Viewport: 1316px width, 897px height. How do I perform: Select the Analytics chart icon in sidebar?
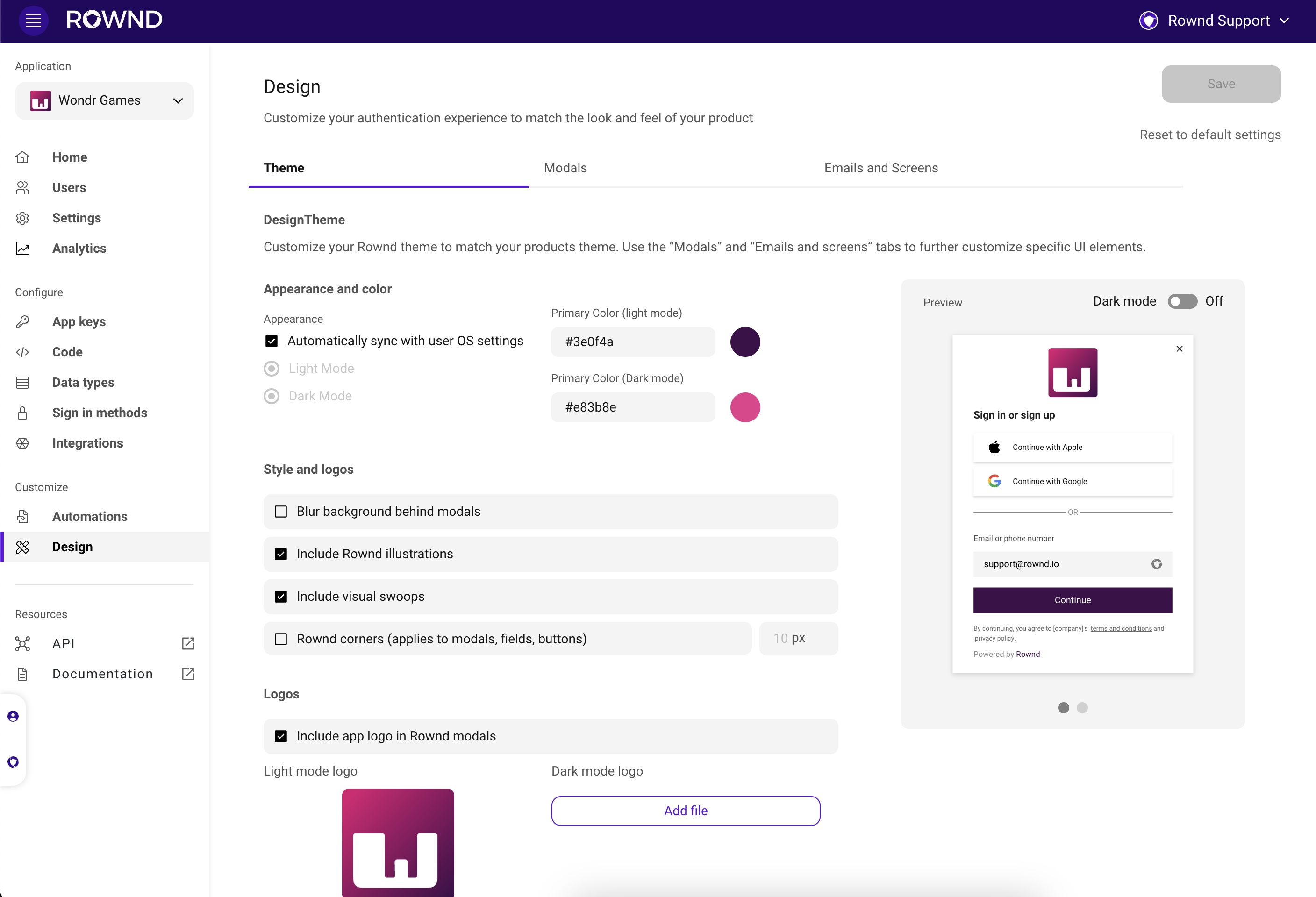coord(22,248)
